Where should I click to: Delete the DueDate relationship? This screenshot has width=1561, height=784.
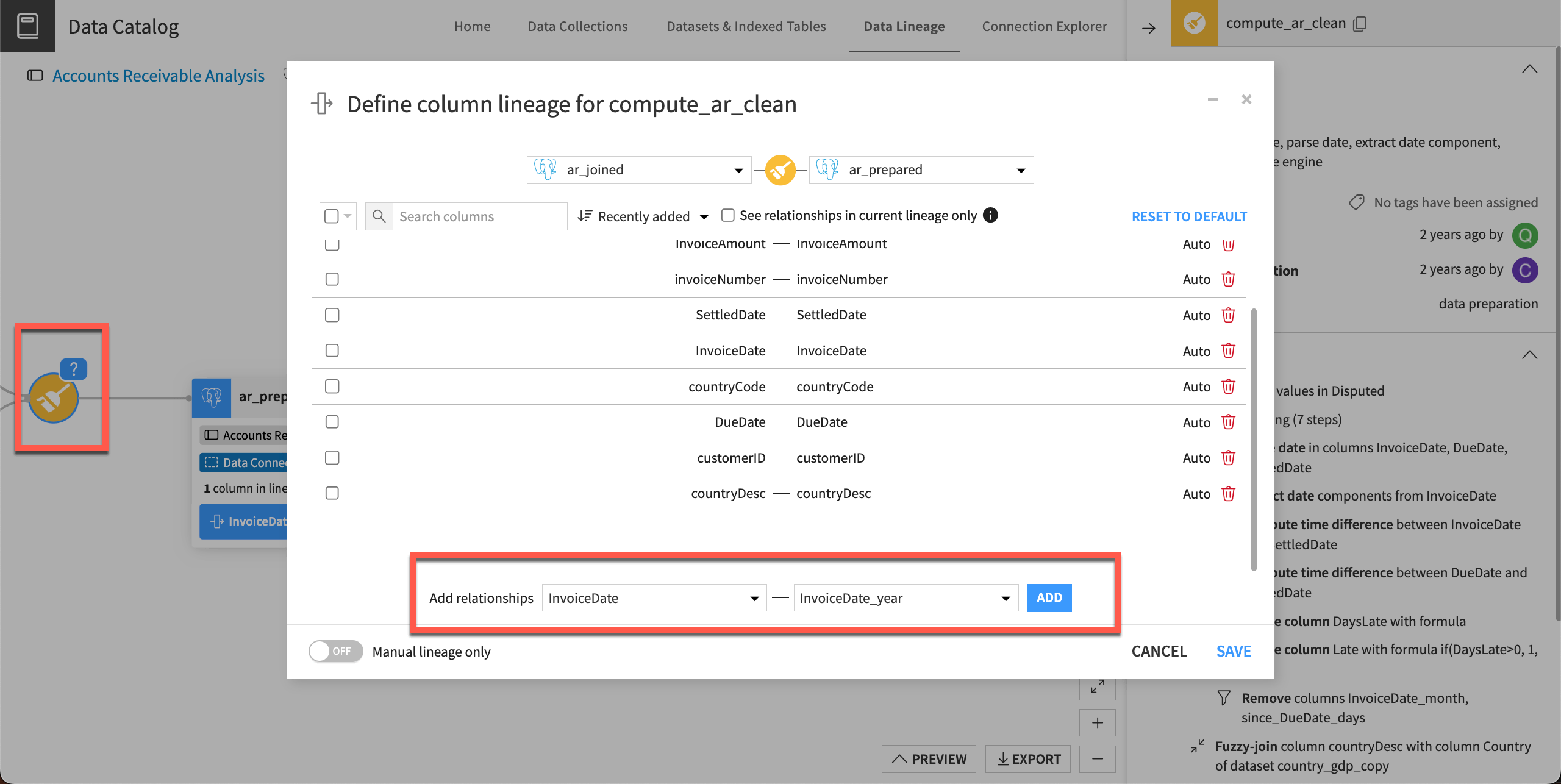[x=1228, y=422]
